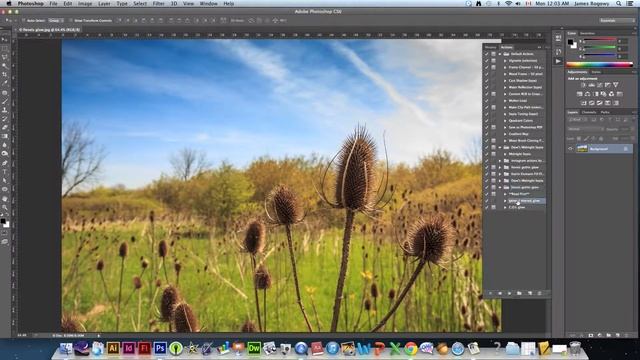The image size is (640, 360).
Task: Open the Essentials workspace dropdown
Action: (616, 20)
